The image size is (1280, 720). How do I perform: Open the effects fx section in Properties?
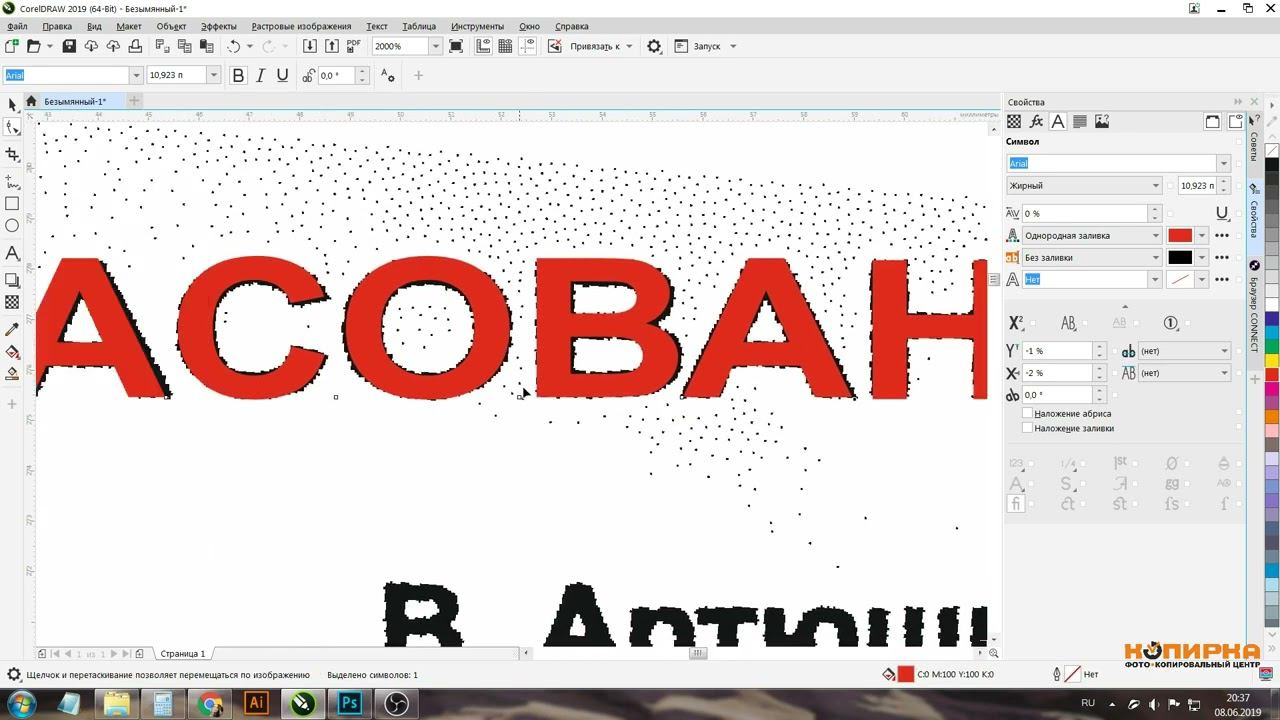tap(1036, 121)
